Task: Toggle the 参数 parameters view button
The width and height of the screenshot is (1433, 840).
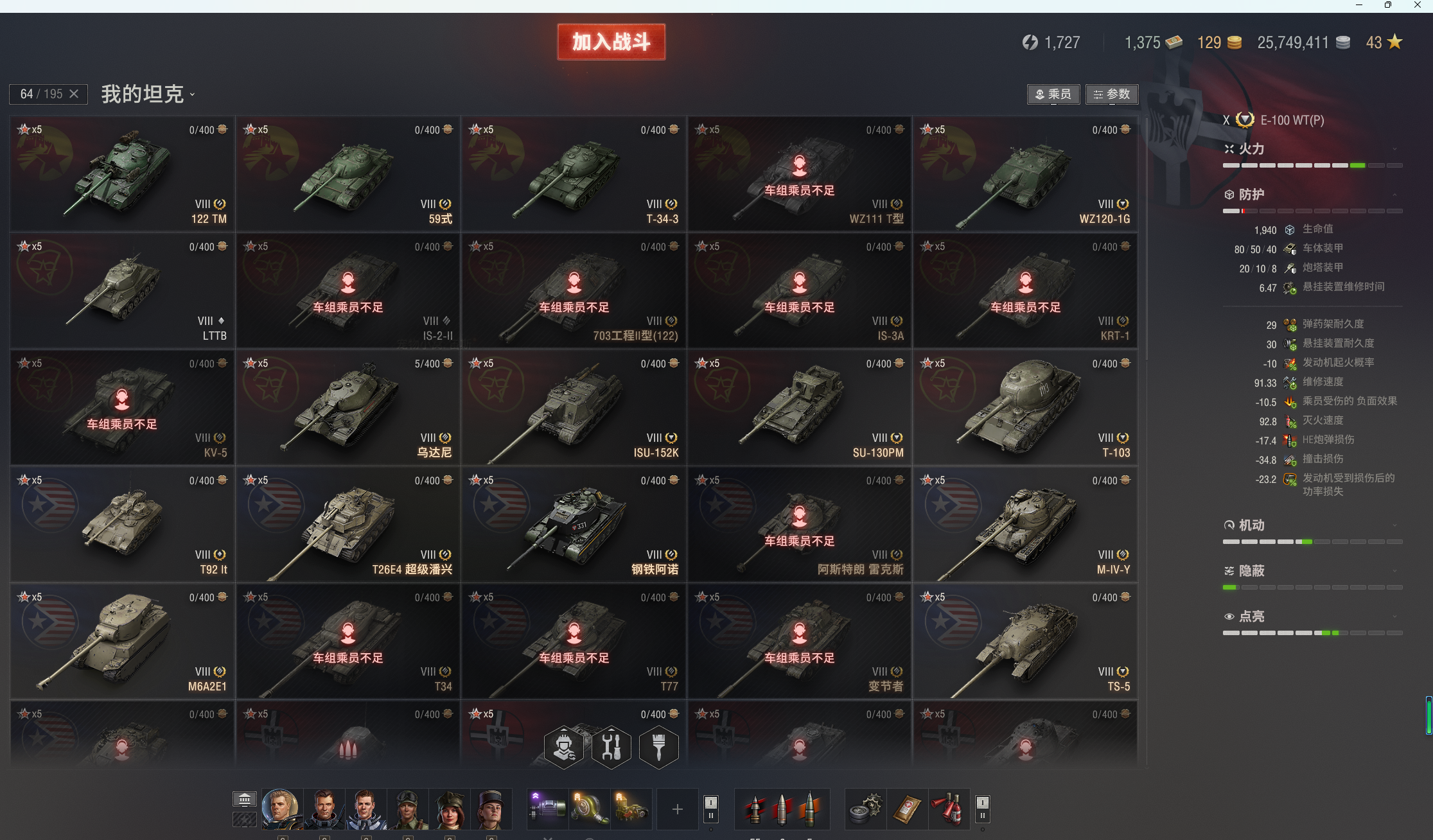Action: [x=1112, y=94]
